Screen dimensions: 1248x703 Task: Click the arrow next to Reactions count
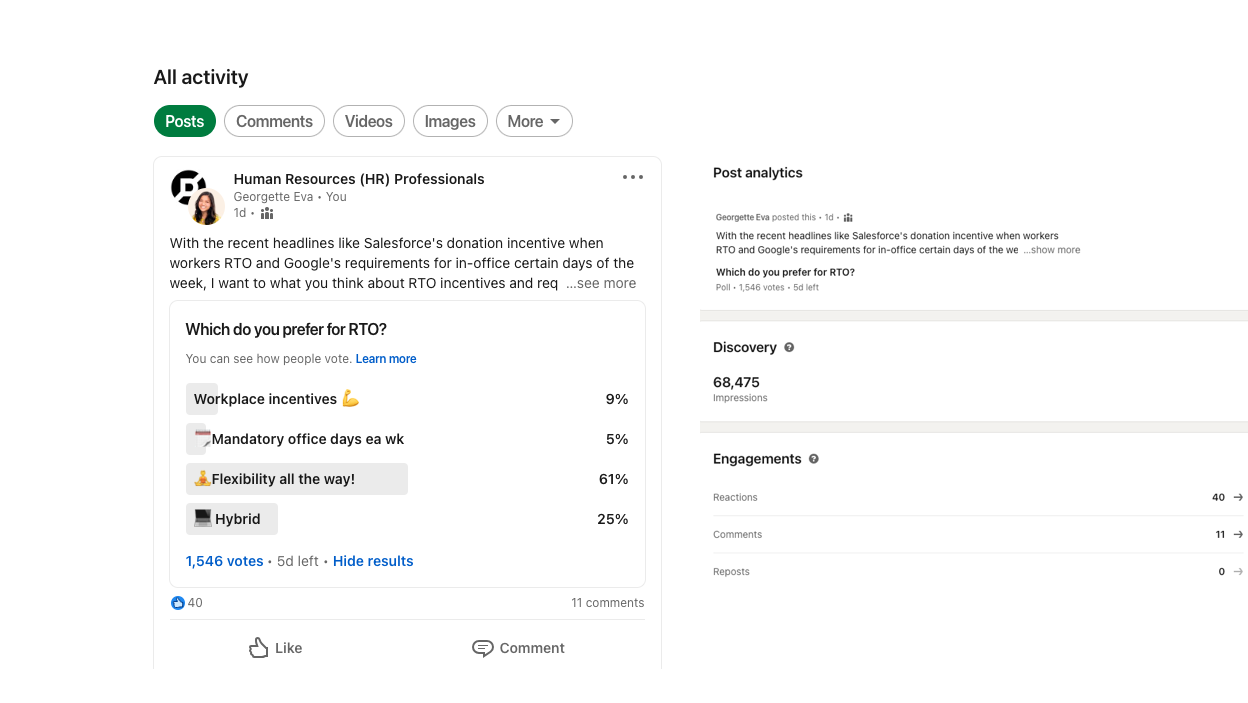pos(1238,497)
